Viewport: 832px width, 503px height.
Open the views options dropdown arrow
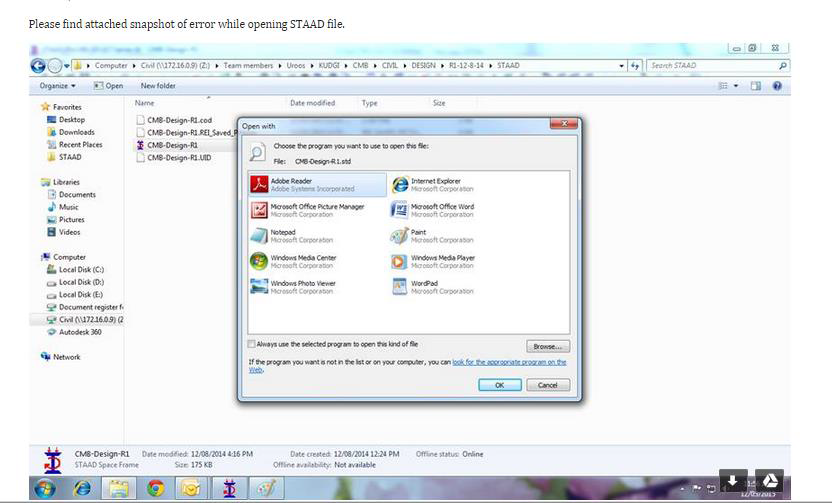click(x=736, y=86)
